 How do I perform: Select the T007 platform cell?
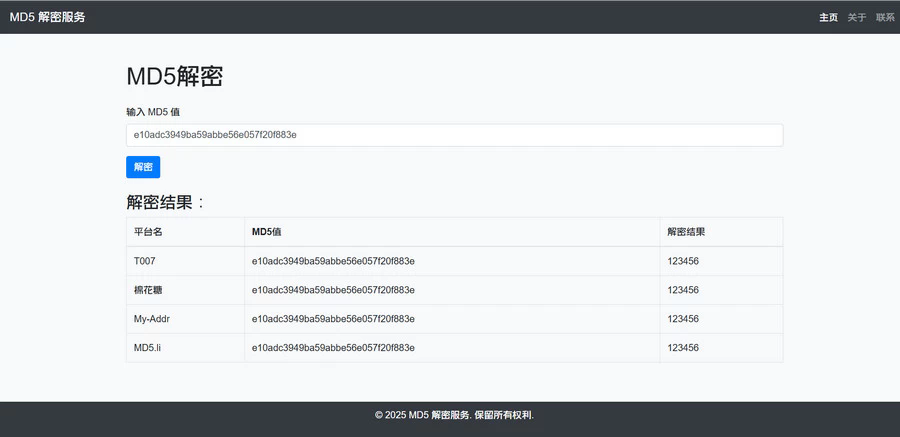145,261
